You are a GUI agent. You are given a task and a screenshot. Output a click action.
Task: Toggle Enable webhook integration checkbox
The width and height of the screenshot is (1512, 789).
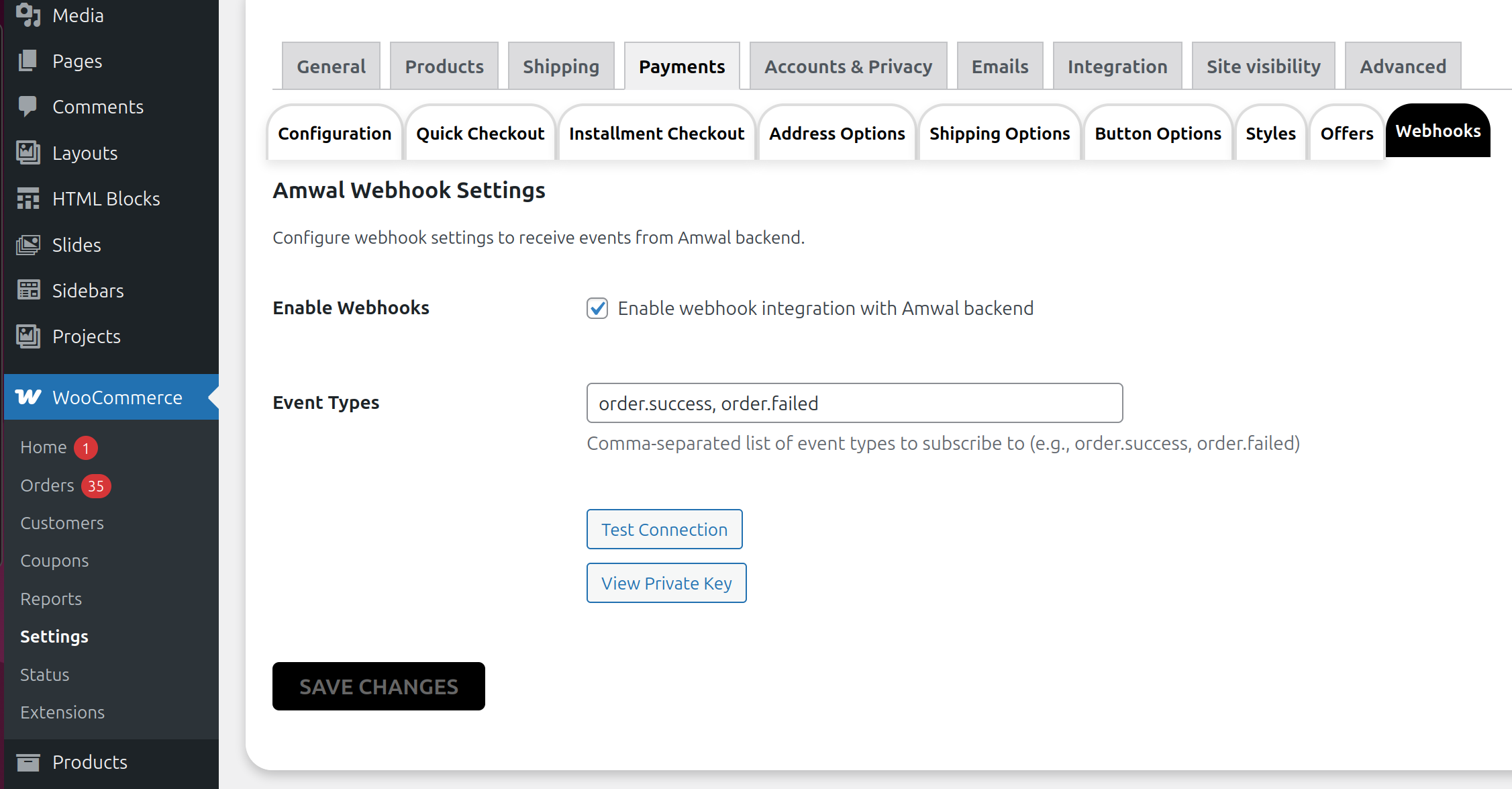coord(597,308)
